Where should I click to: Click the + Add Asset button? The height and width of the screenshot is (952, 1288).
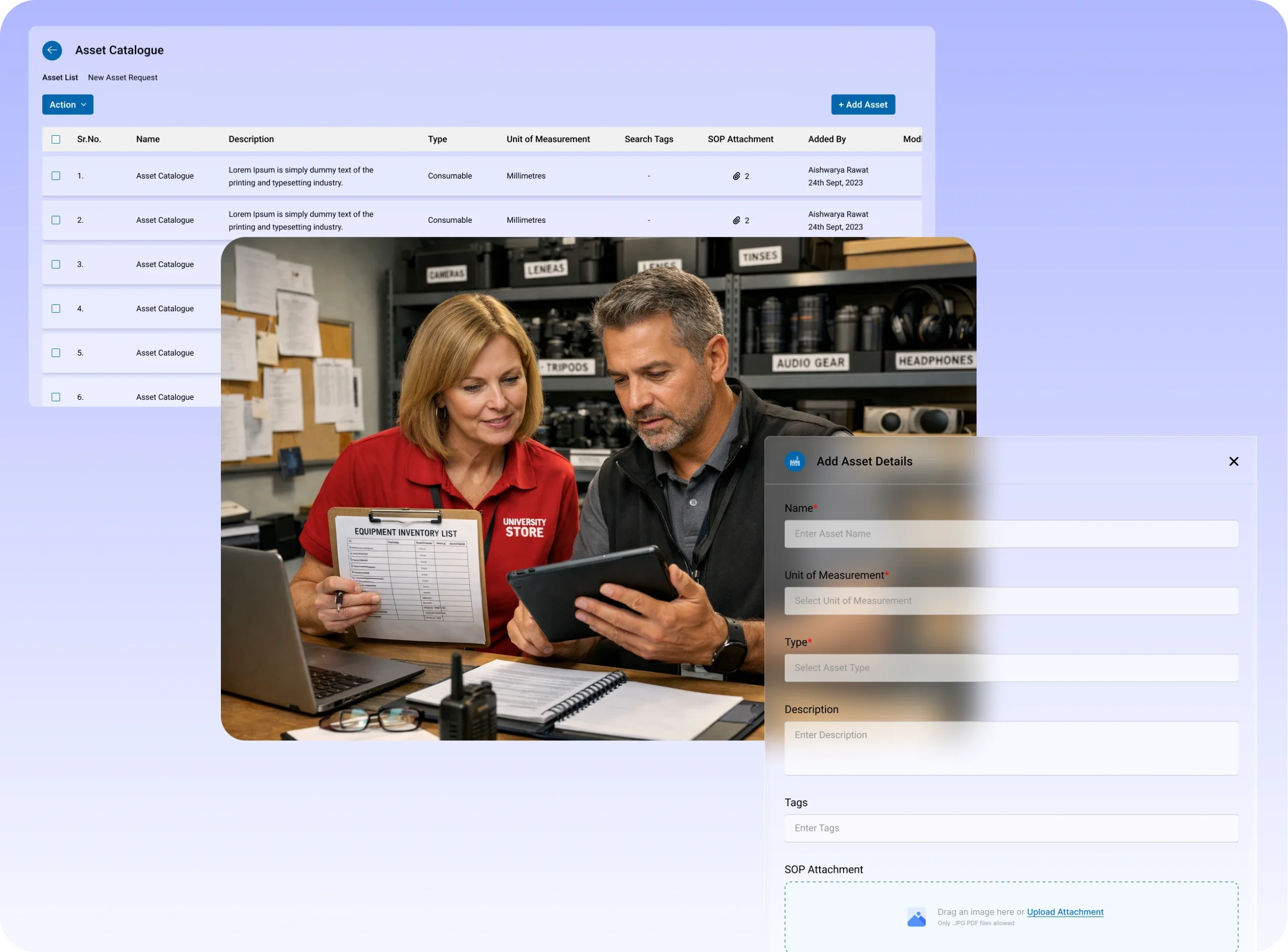tap(862, 105)
